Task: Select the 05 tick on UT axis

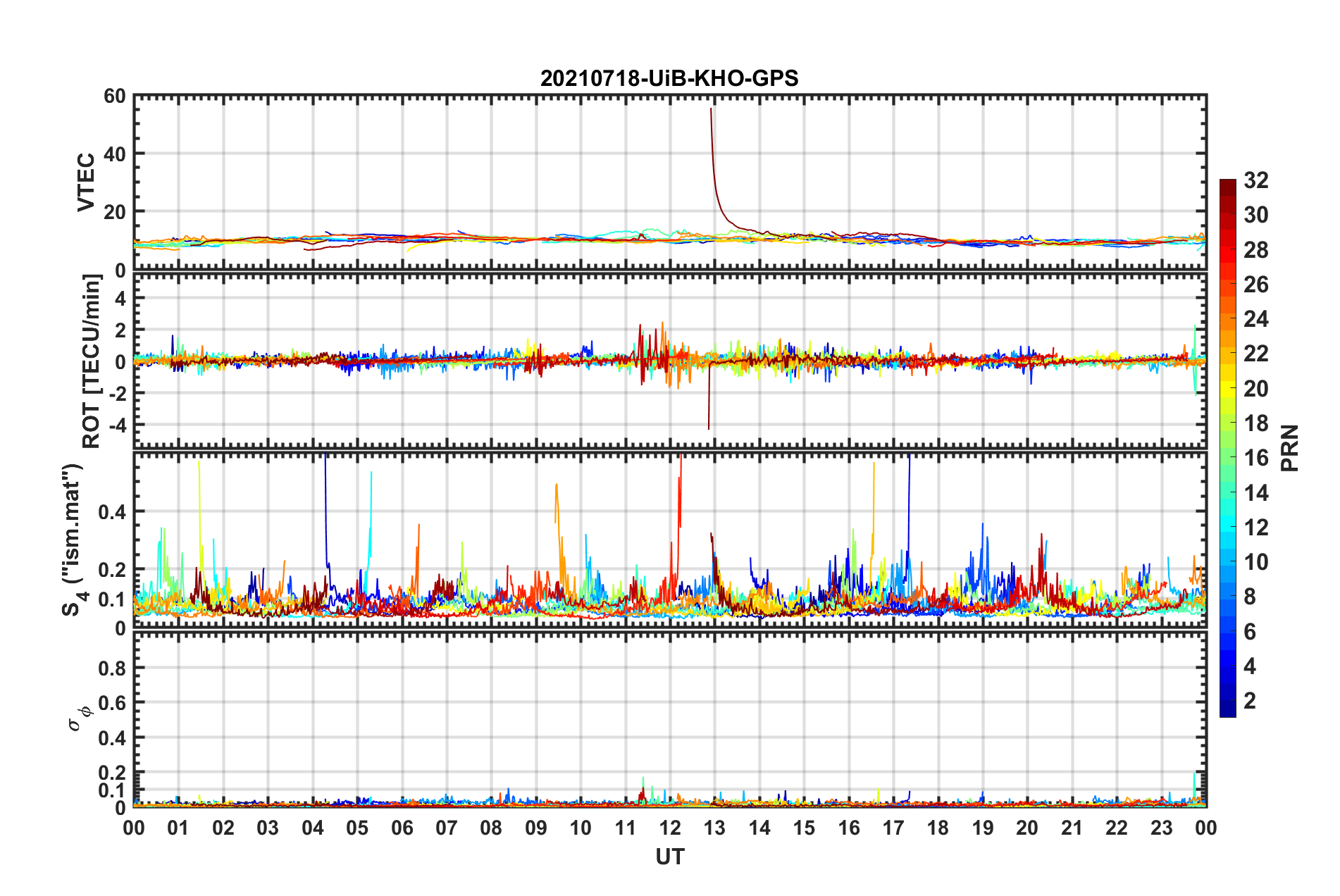Action: point(357,828)
